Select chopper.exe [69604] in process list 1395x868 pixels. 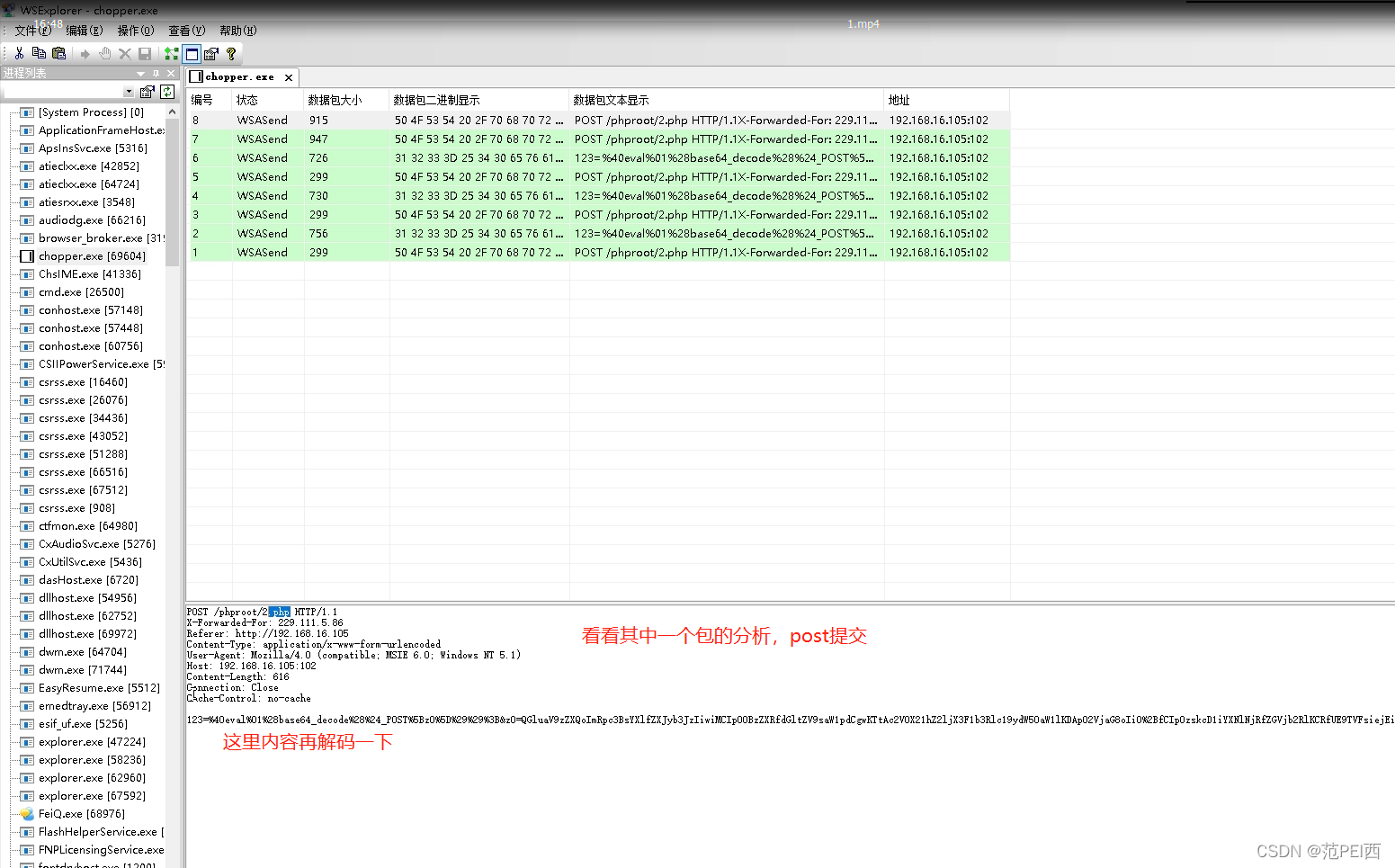(x=92, y=256)
